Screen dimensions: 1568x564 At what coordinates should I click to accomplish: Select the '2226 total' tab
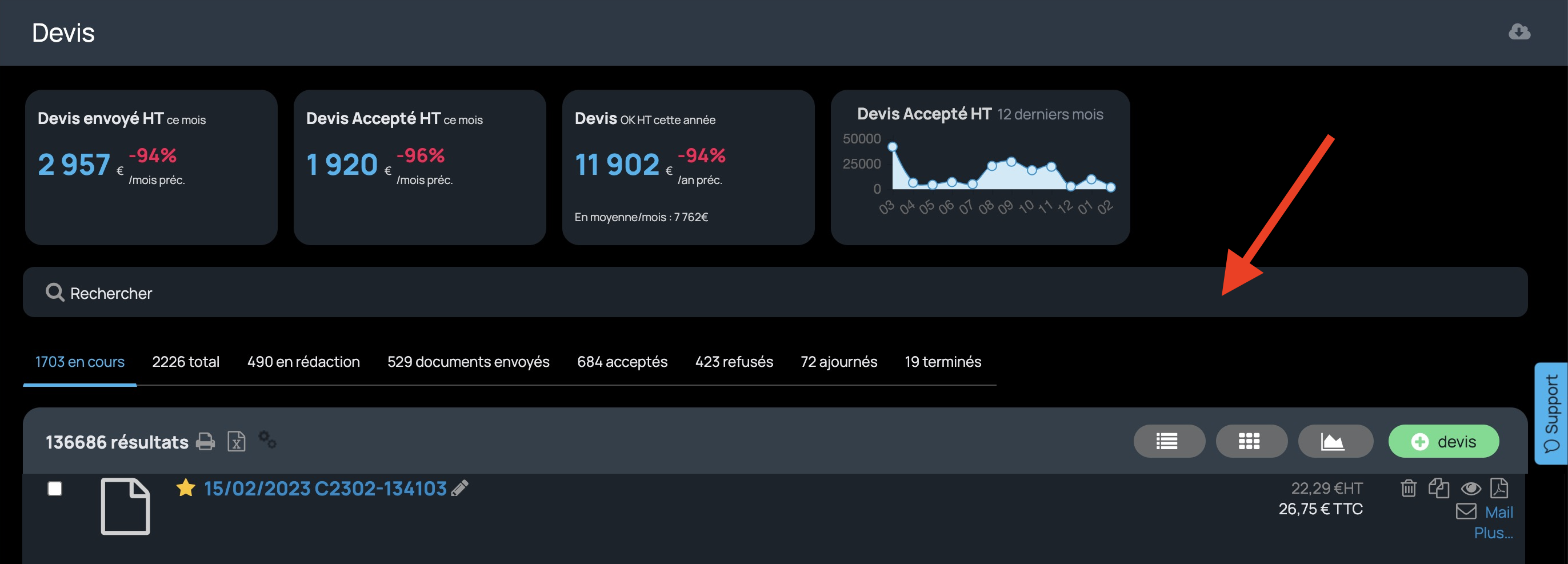point(186,362)
